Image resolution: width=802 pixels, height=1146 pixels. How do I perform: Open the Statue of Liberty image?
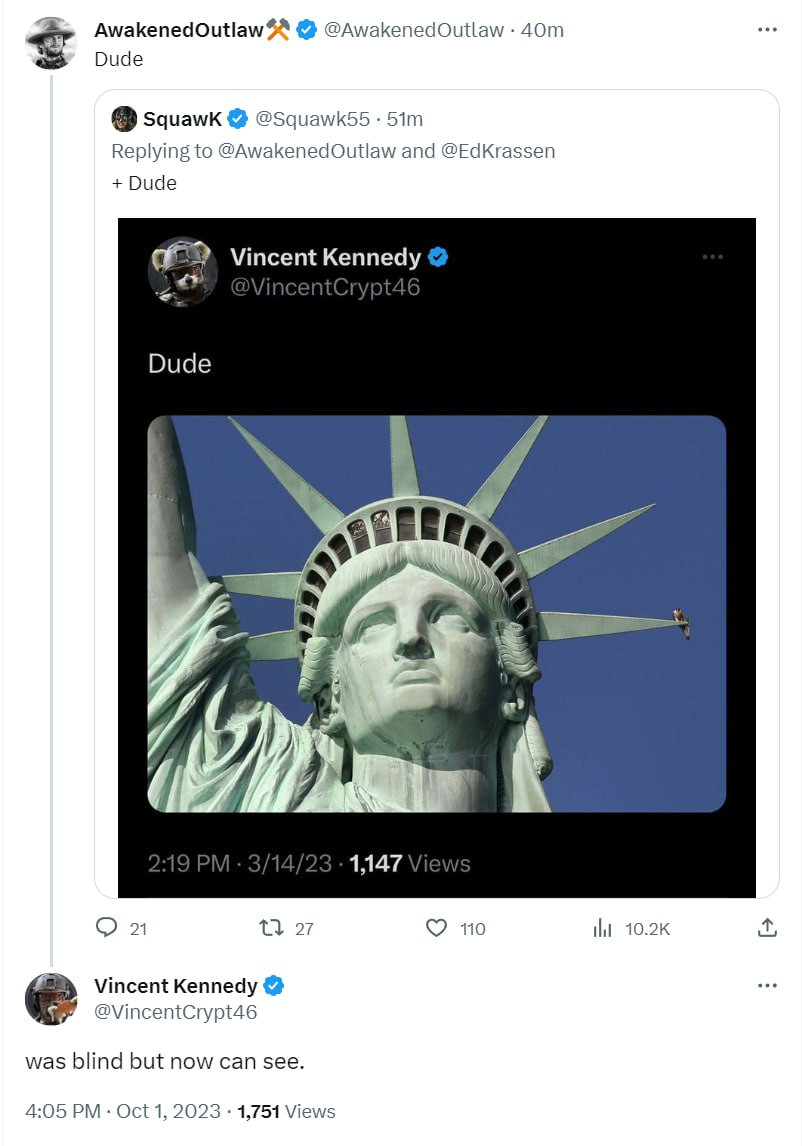click(436, 612)
